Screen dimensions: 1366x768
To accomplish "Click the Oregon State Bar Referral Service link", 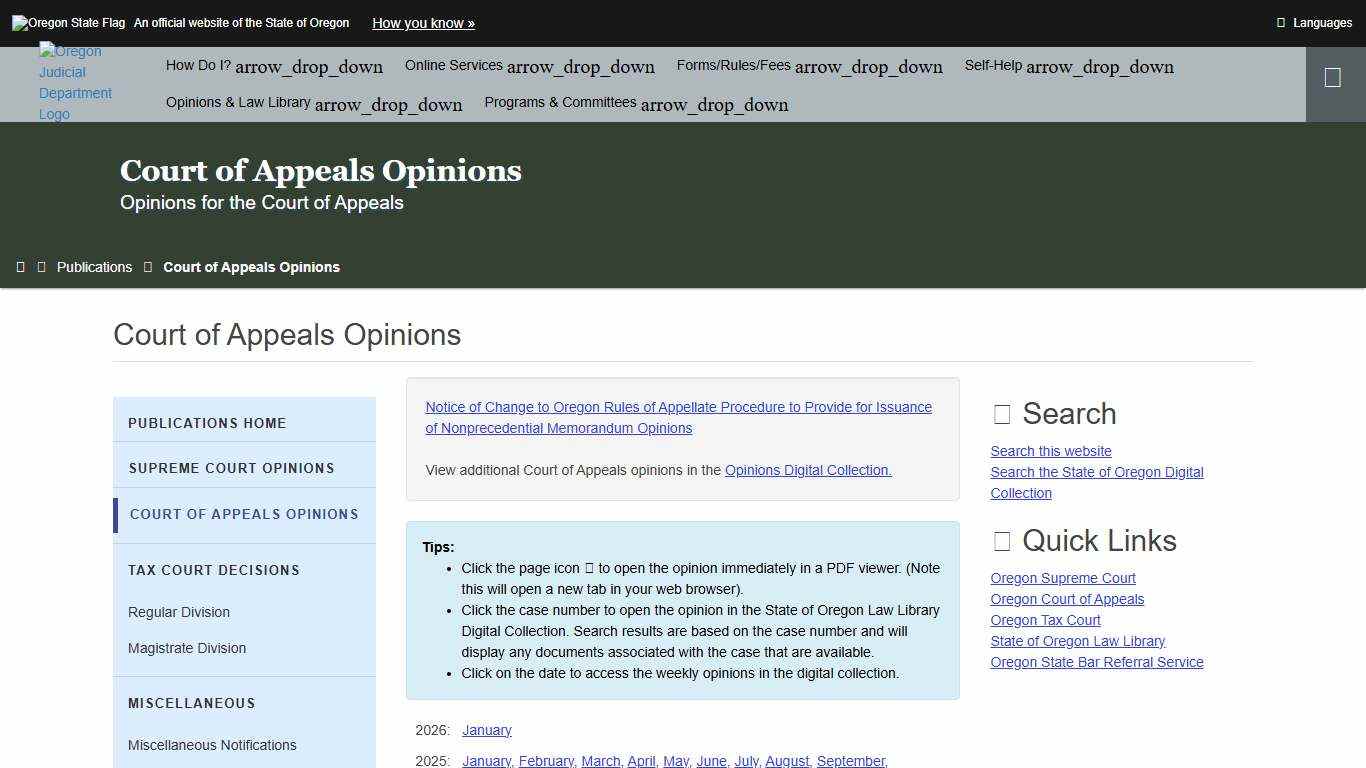I will tap(1096, 661).
